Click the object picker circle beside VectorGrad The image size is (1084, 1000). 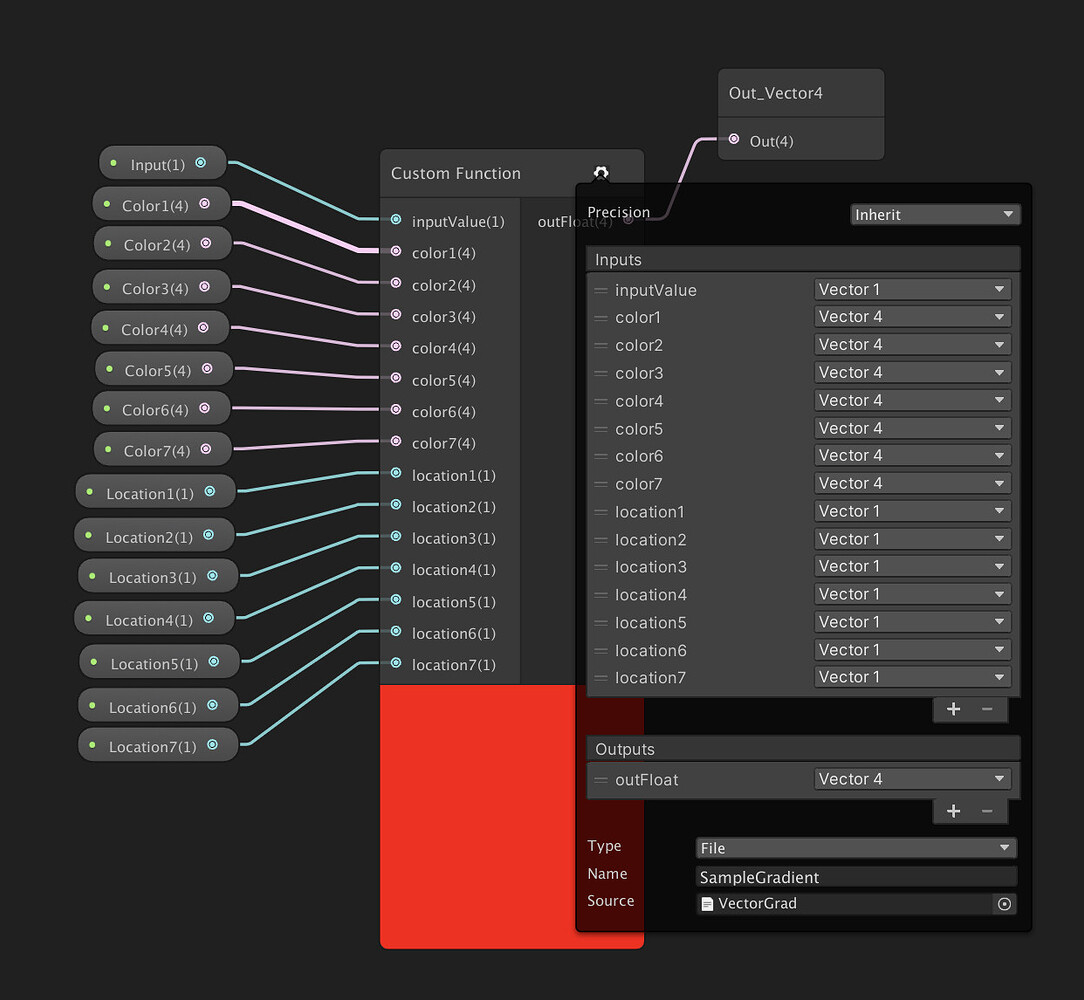(1004, 904)
